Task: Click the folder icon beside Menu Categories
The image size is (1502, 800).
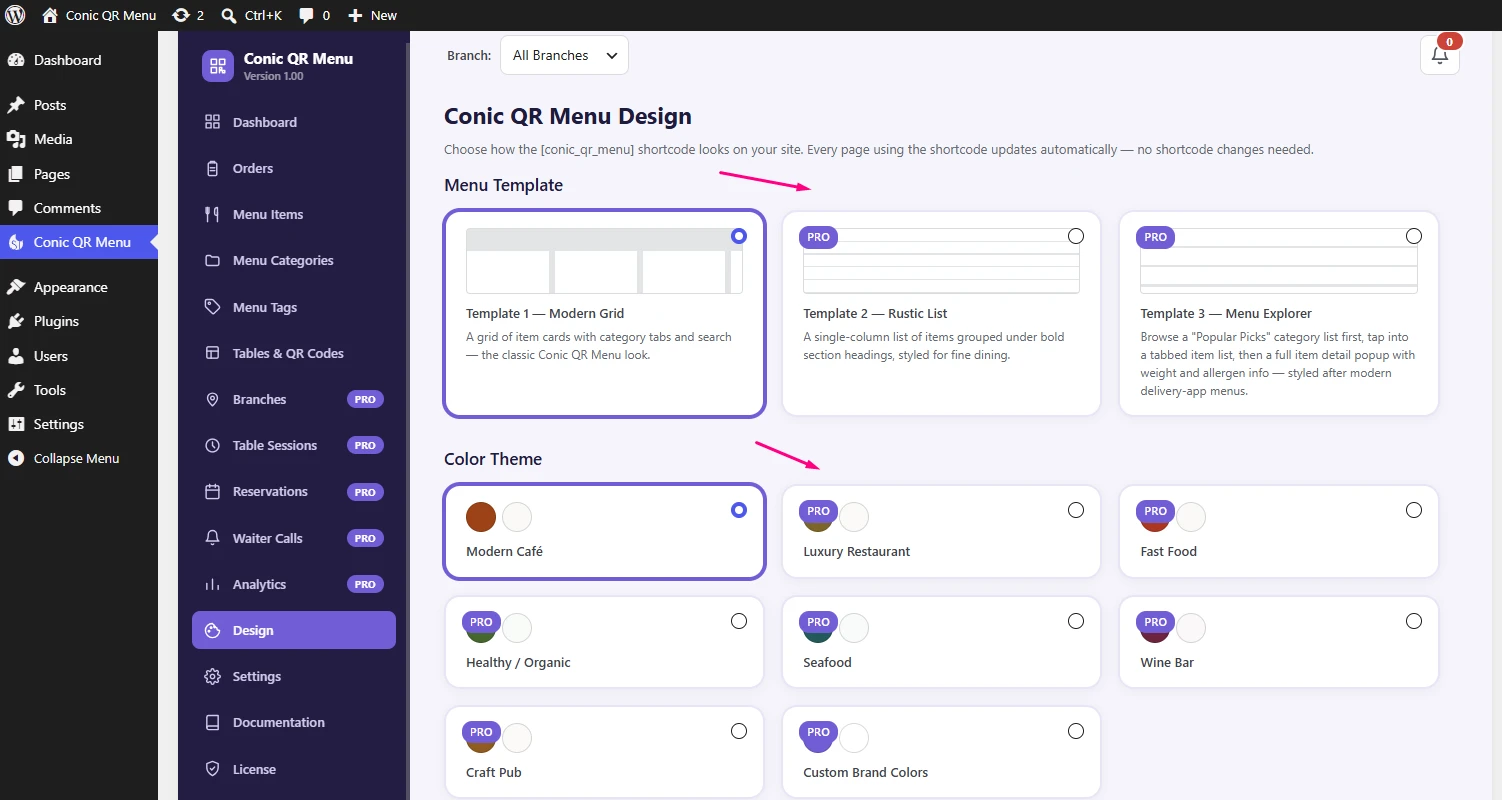Action: (x=212, y=260)
